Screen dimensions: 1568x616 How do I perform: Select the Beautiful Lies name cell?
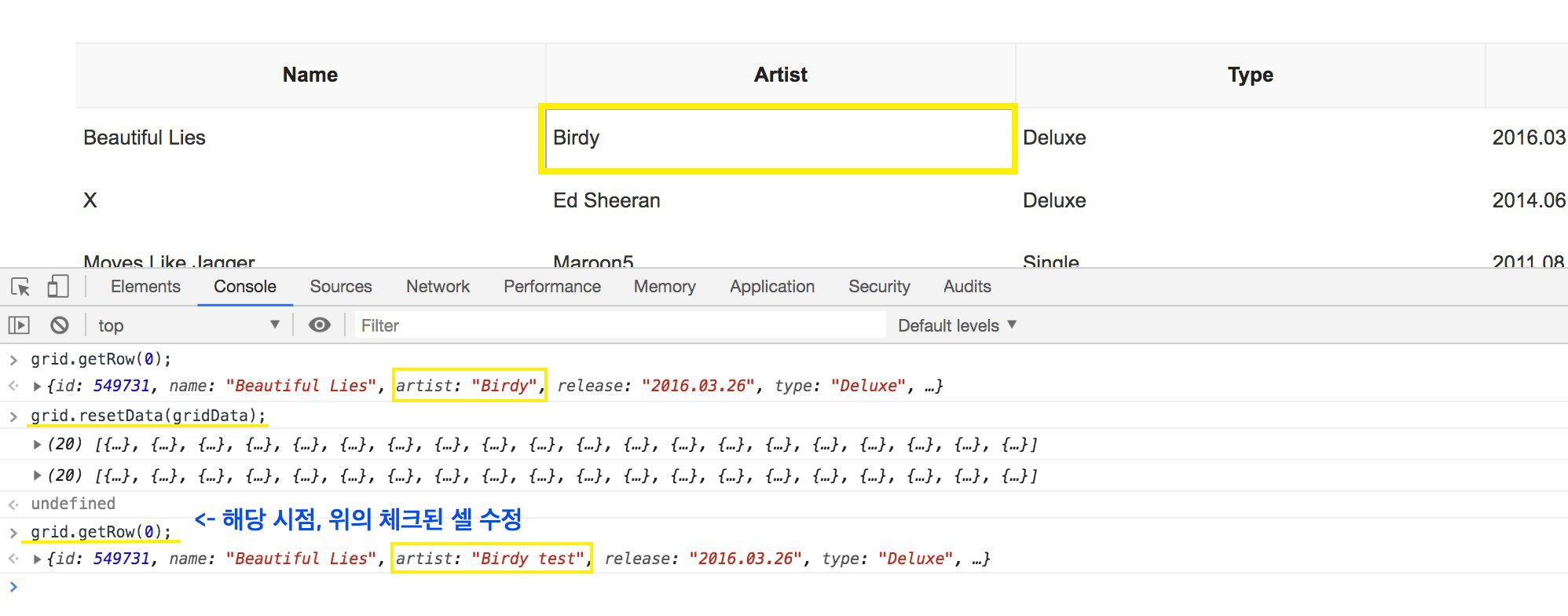click(310, 138)
